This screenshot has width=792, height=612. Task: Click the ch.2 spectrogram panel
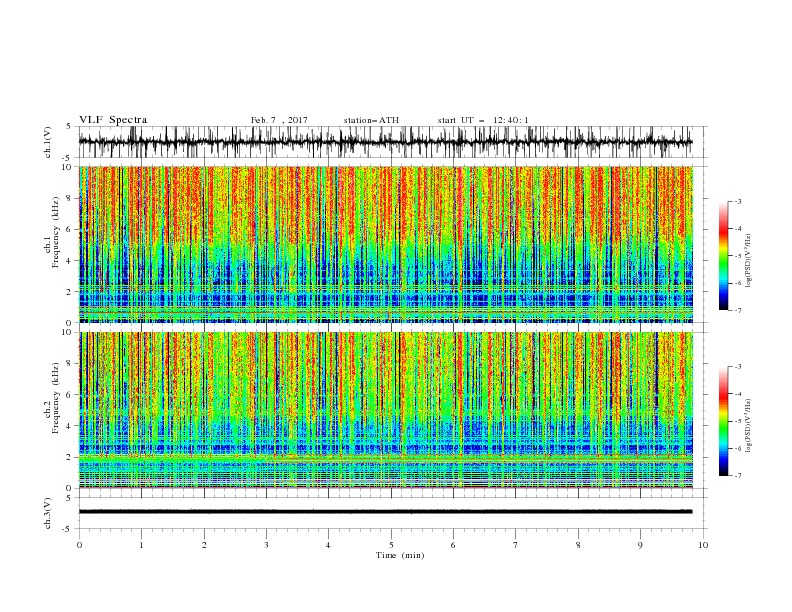[x=385, y=410]
